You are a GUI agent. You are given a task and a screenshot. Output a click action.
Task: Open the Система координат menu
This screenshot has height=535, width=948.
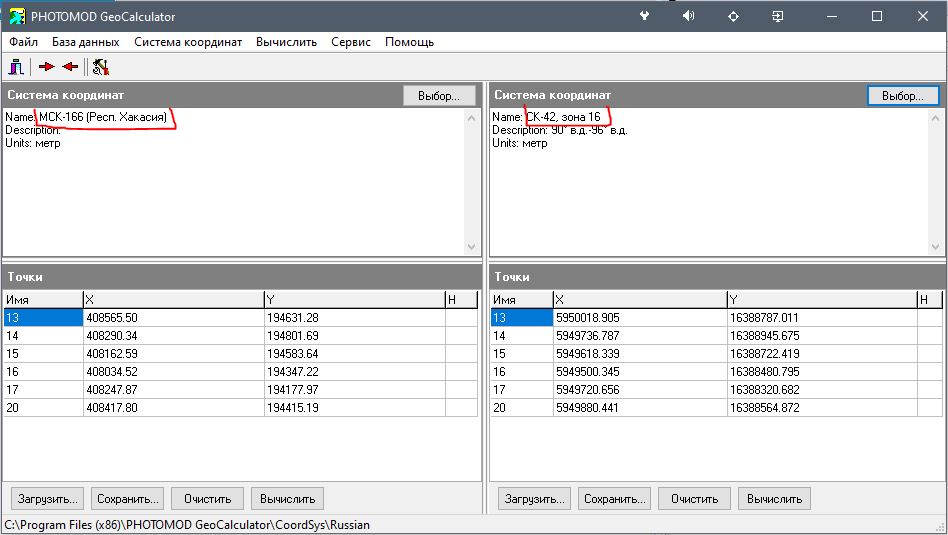point(188,42)
